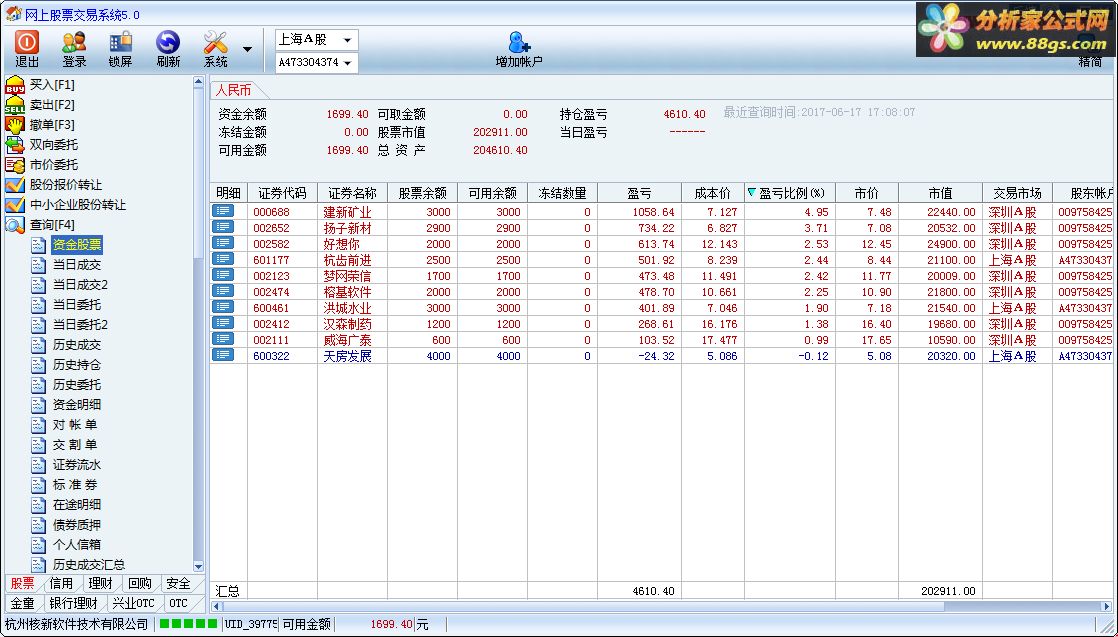
Task: Open detail icon for 天房发展 row
Action: tap(222, 355)
